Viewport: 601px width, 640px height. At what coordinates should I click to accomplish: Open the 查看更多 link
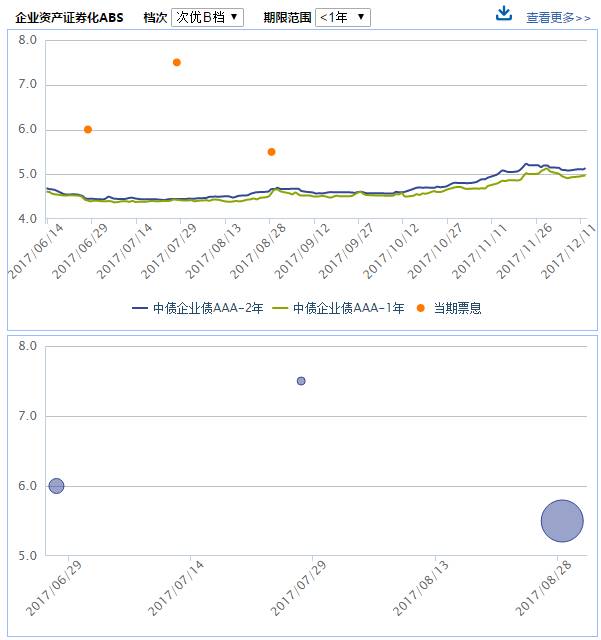pyautogui.click(x=558, y=17)
